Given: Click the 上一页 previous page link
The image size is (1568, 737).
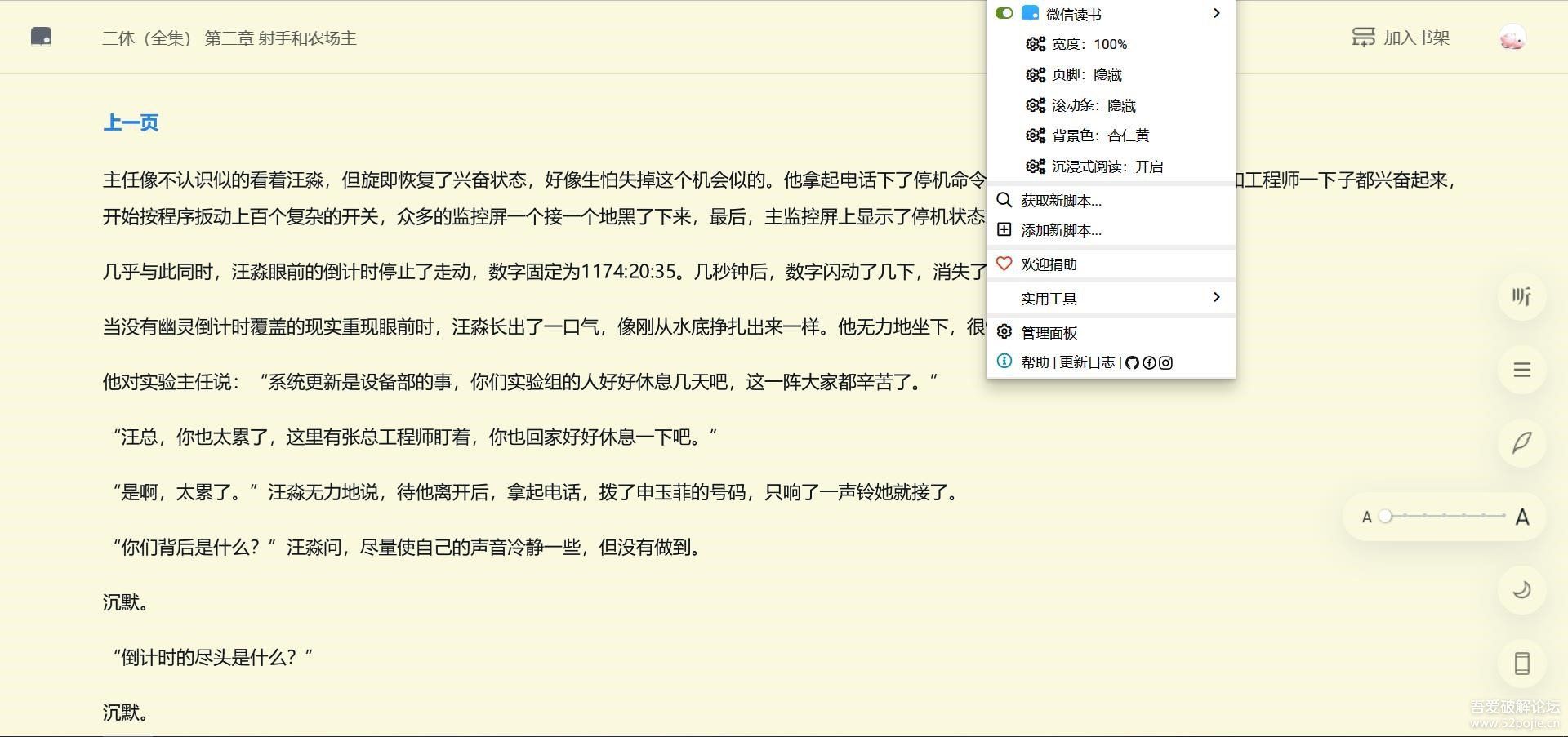Looking at the screenshot, I should point(131,123).
